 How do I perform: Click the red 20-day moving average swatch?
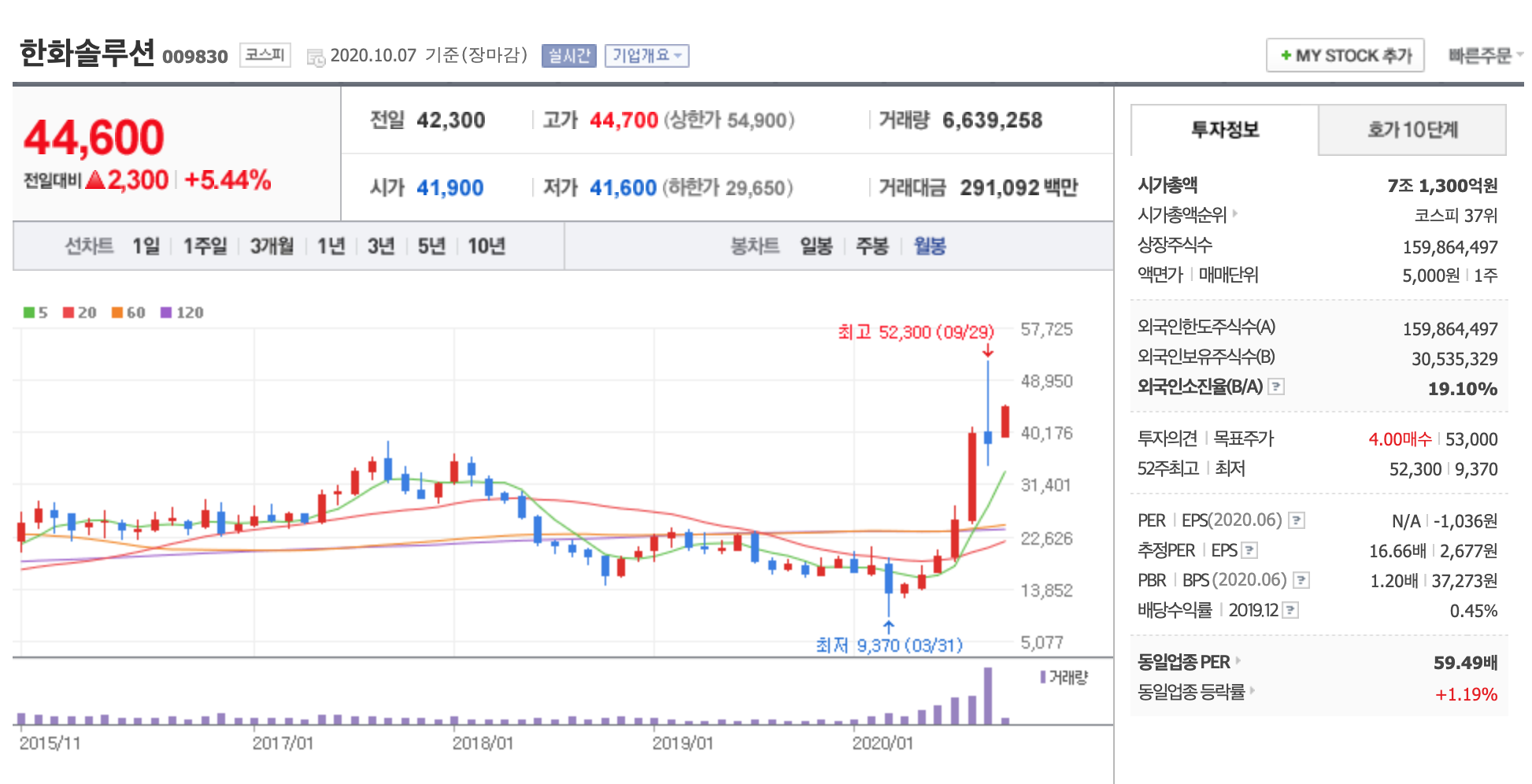pyautogui.click(x=68, y=312)
